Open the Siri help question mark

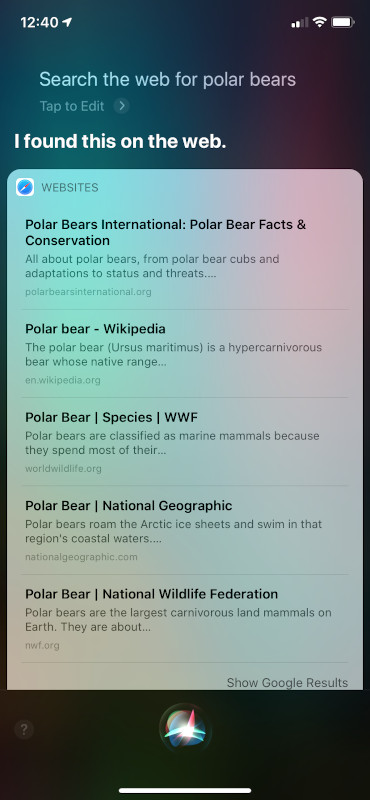(23, 730)
